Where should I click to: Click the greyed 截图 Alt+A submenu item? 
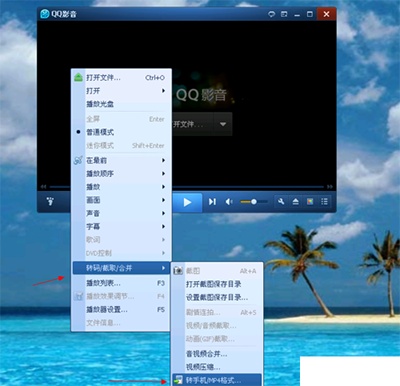coord(217,271)
